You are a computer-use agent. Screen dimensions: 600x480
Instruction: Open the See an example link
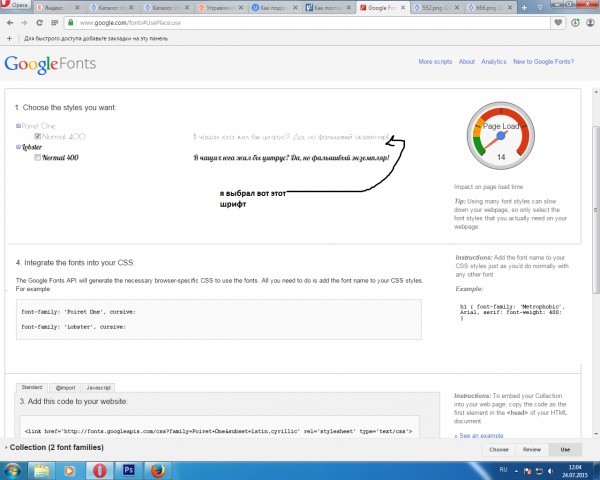click(479, 436)
